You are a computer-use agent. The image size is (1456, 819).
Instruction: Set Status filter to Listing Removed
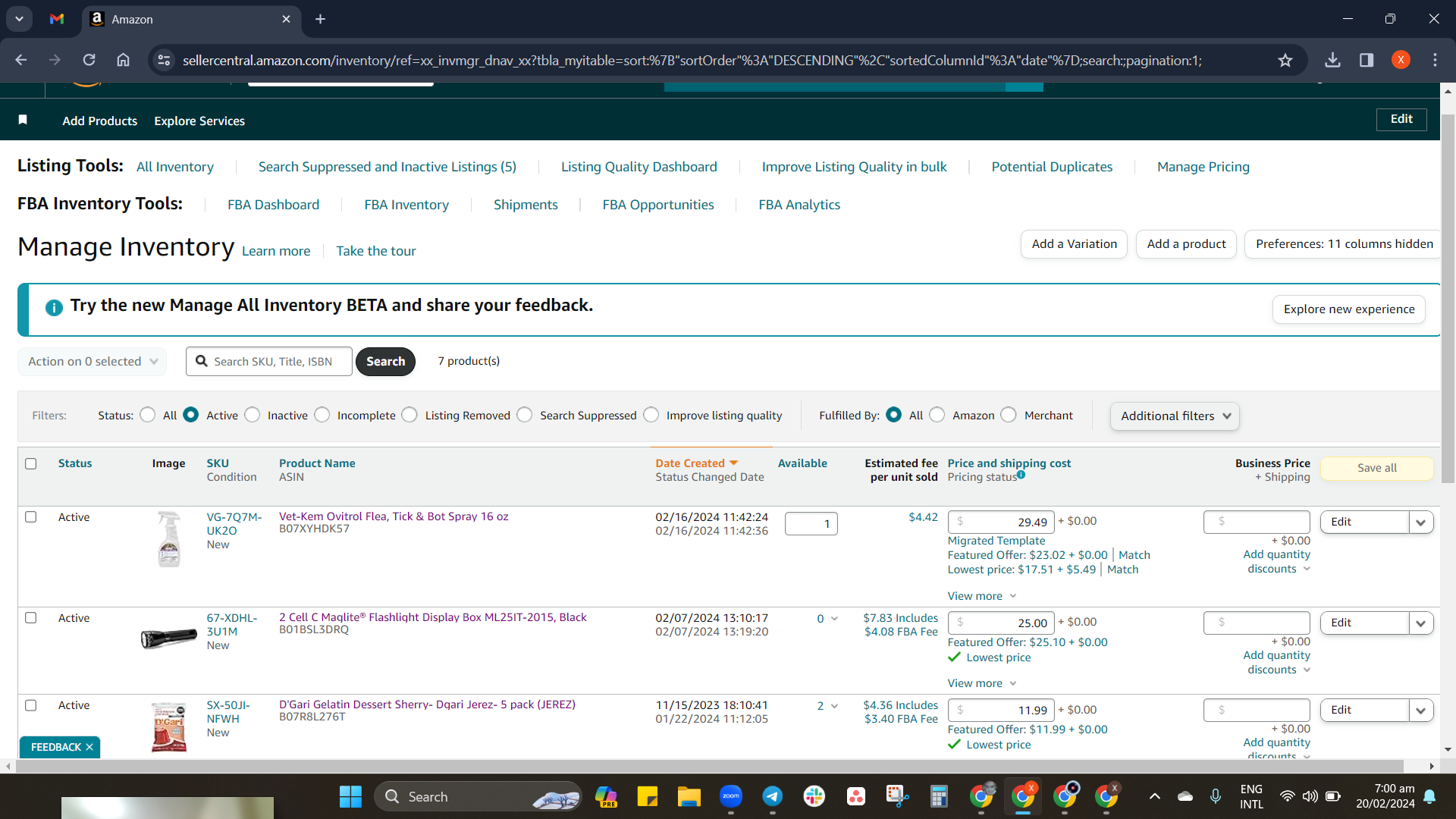409,415
